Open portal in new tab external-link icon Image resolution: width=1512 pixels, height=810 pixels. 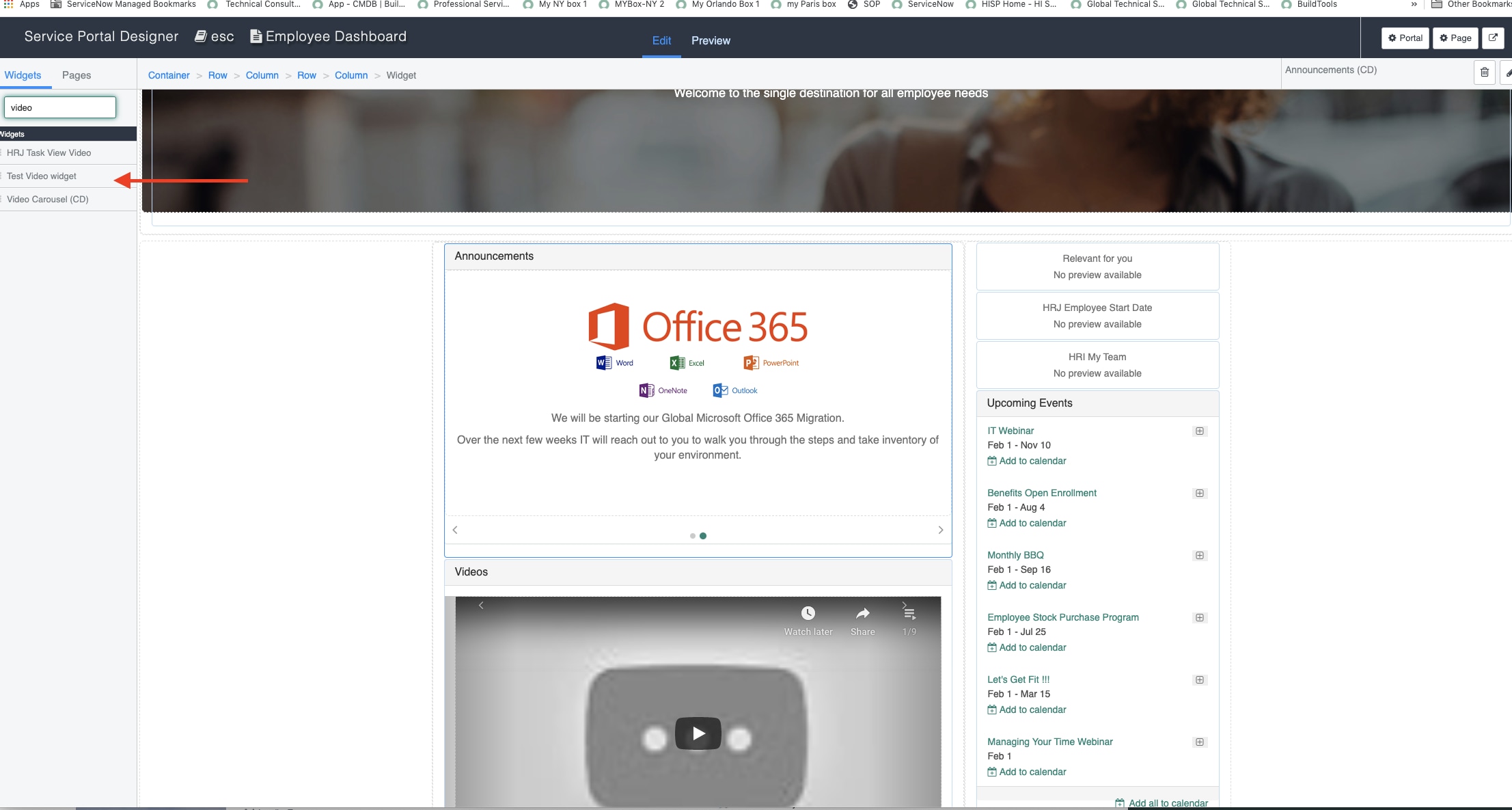(x=1494, y=38)
